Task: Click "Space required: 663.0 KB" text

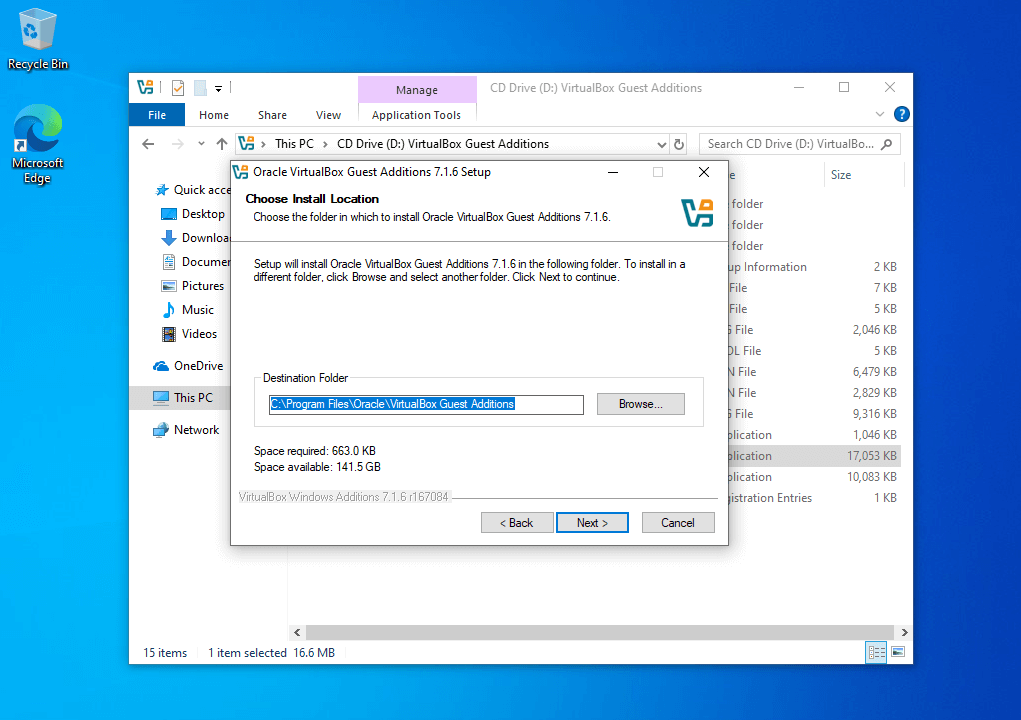Action: tap(315, 451)
